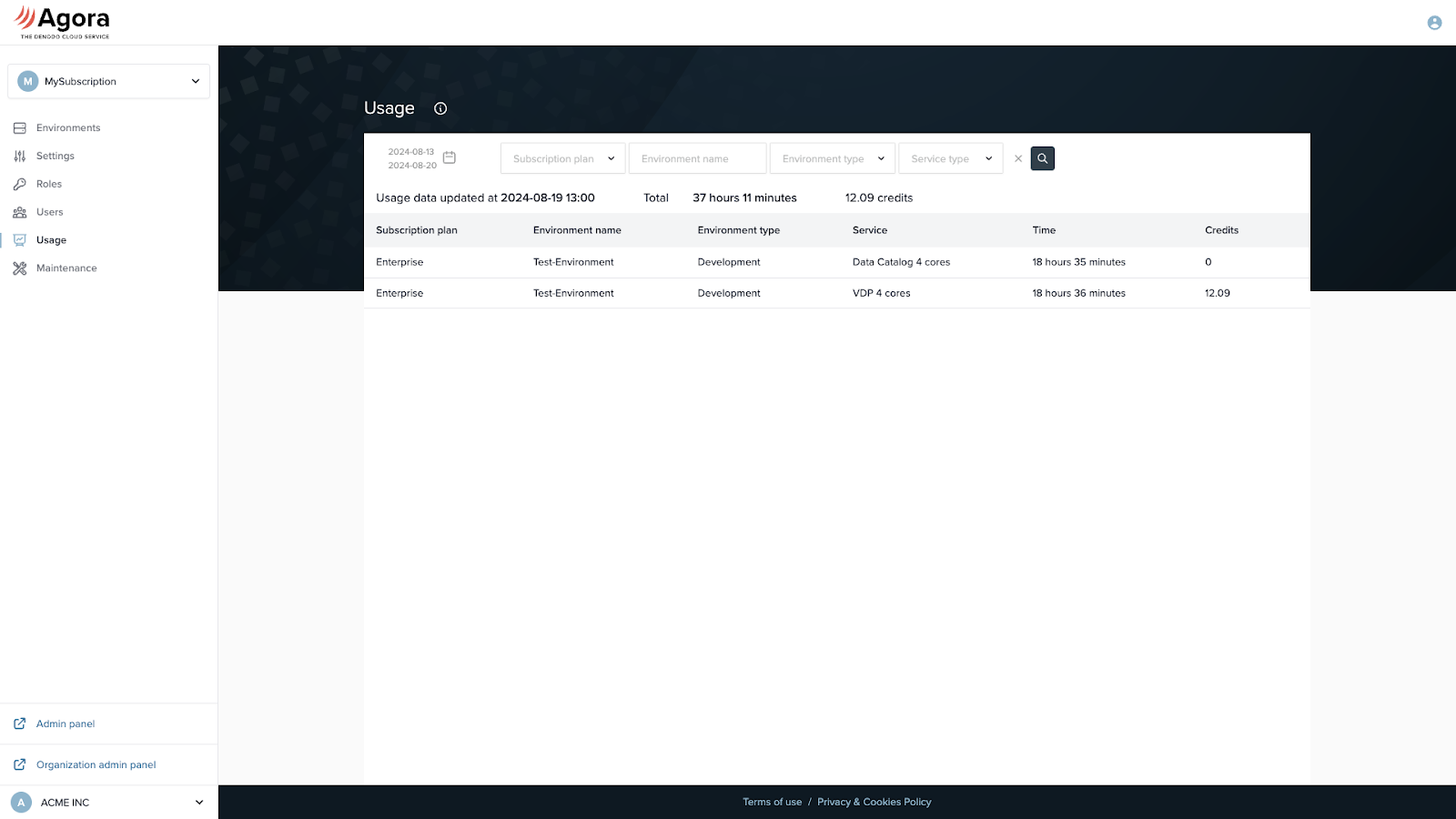
Task: Click Service column header
Action: (x=870, y=230)
